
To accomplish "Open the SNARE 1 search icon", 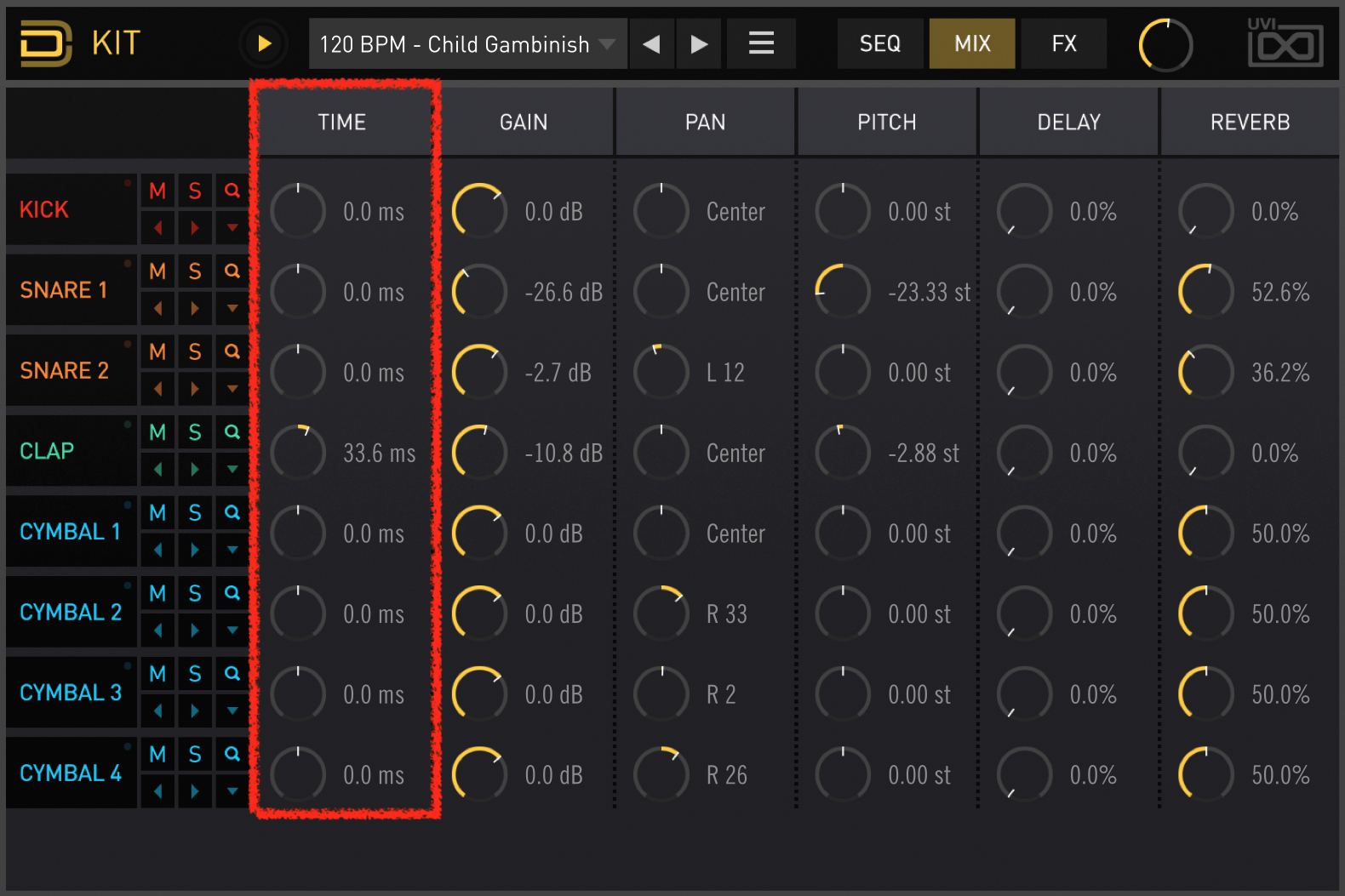I will coord(232,271).
